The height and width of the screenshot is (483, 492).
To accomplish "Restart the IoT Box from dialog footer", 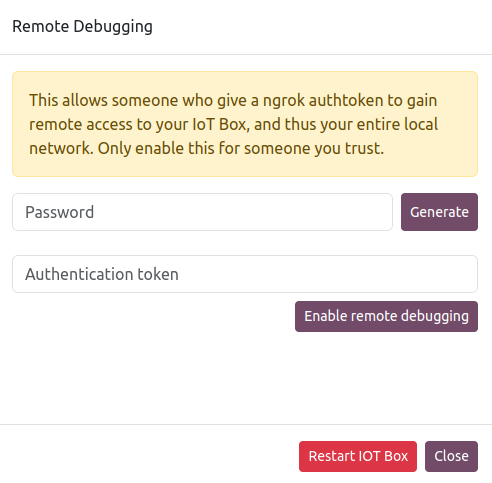I will tap(358, 456).
